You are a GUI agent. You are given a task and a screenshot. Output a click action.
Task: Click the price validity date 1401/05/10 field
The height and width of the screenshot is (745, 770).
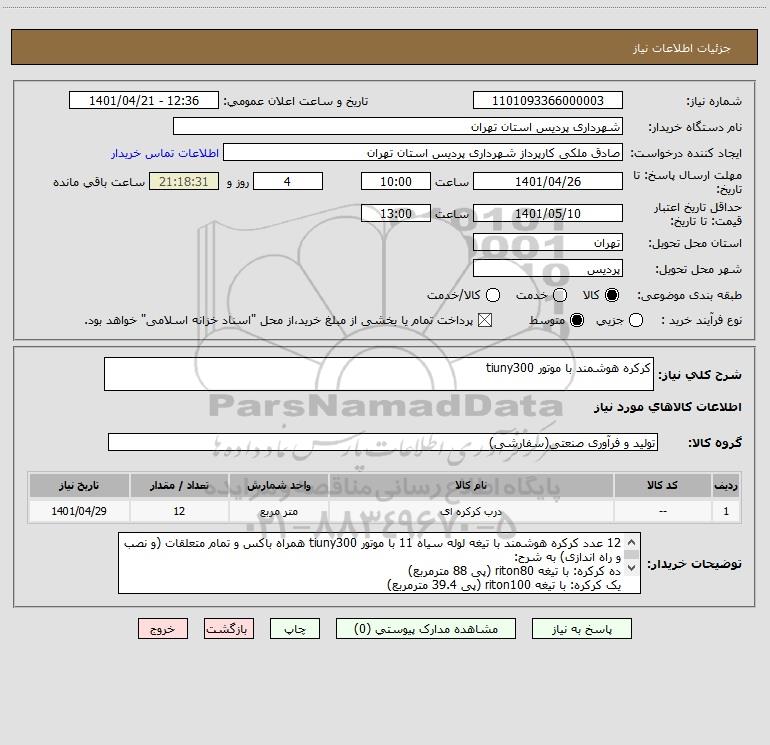pos(548,213)
